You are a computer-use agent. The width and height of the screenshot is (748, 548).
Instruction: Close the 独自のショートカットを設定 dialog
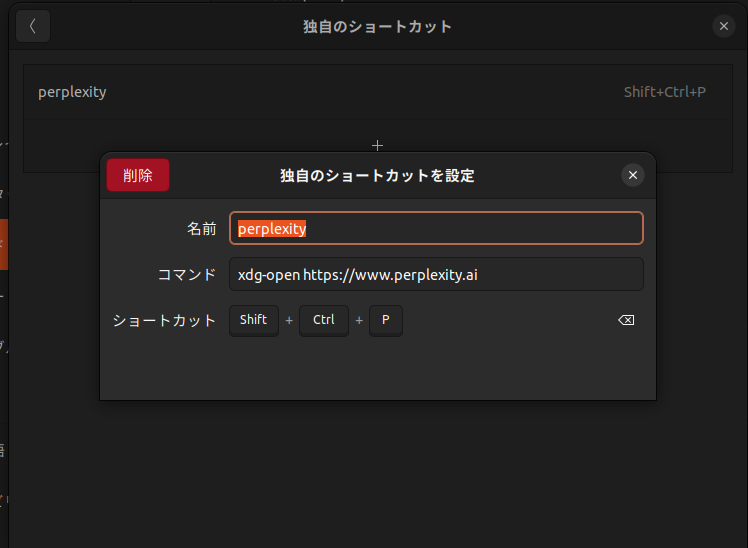[633, 175]
